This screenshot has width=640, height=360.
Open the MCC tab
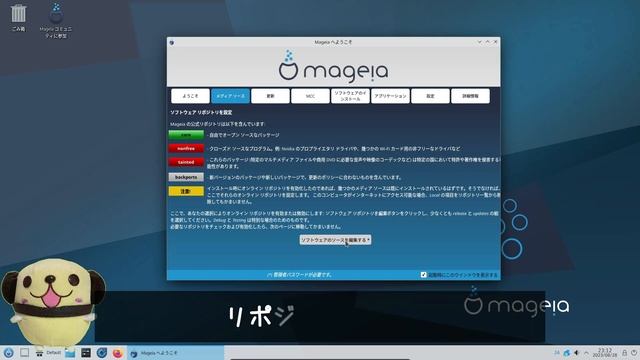click(310, 96)
